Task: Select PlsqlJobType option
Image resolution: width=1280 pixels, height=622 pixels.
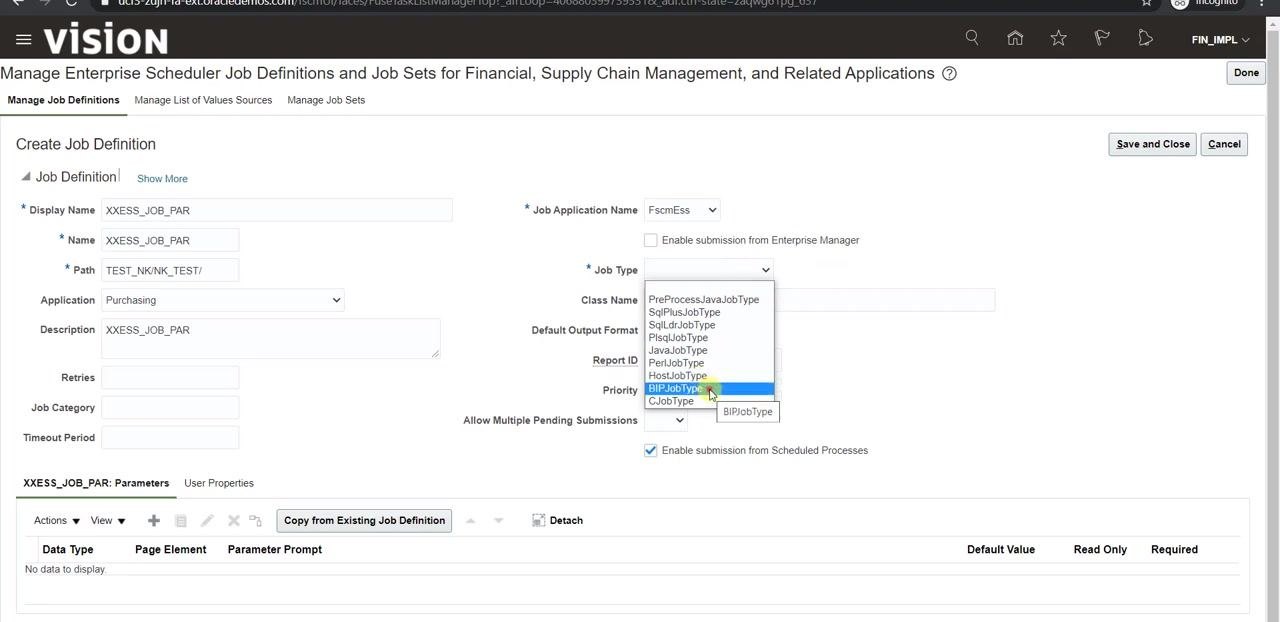Action: tap(709, 337)
